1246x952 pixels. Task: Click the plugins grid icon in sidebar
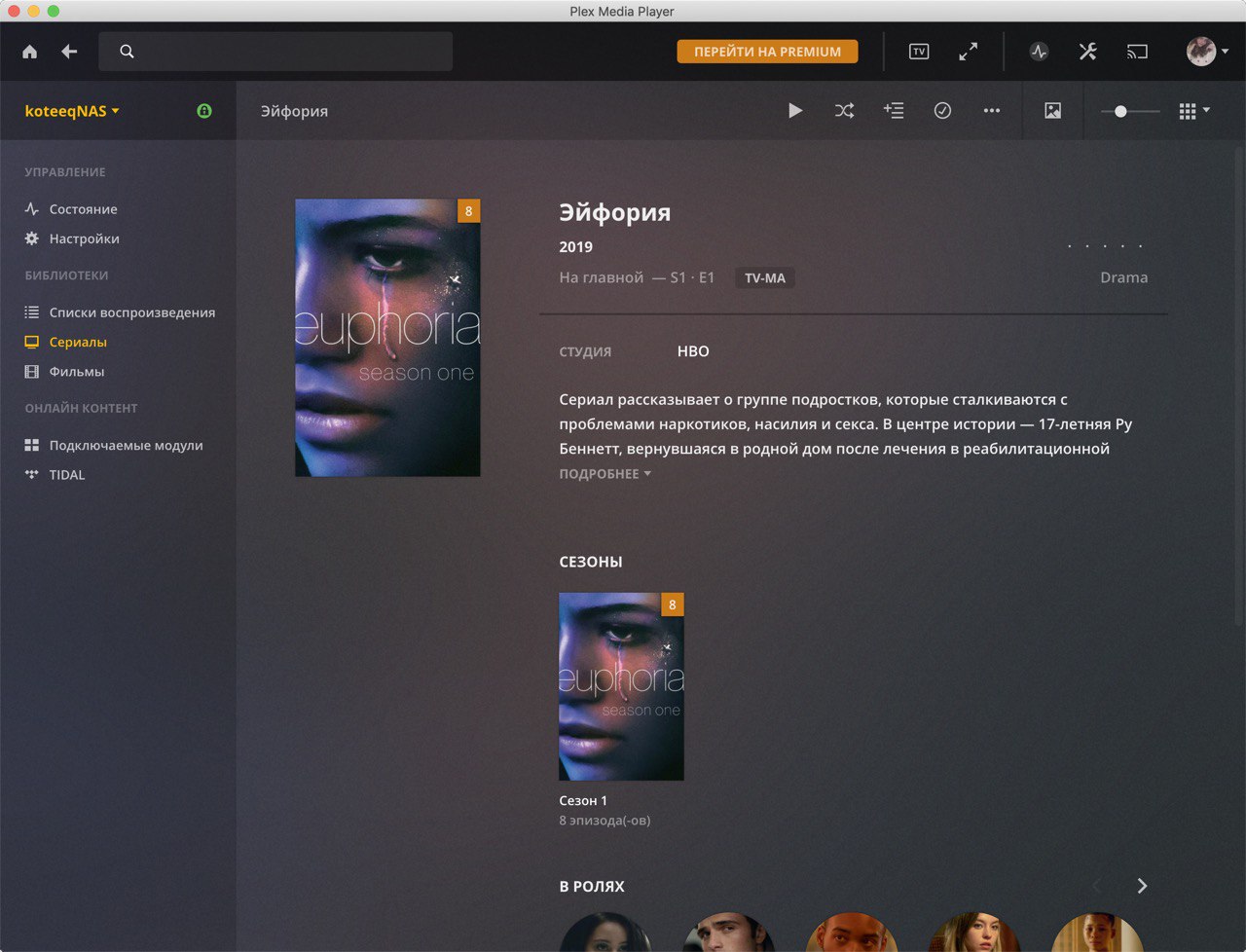(x=32, y=445)
